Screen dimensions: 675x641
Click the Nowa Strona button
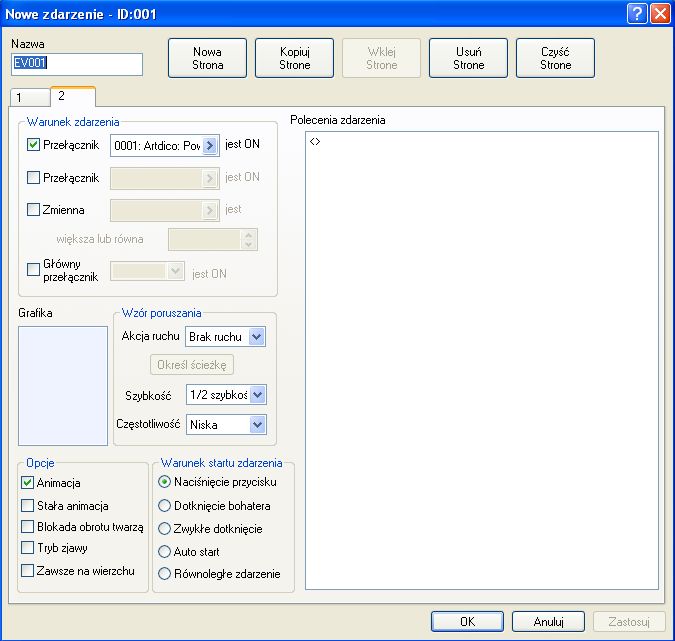pos(207,58)
